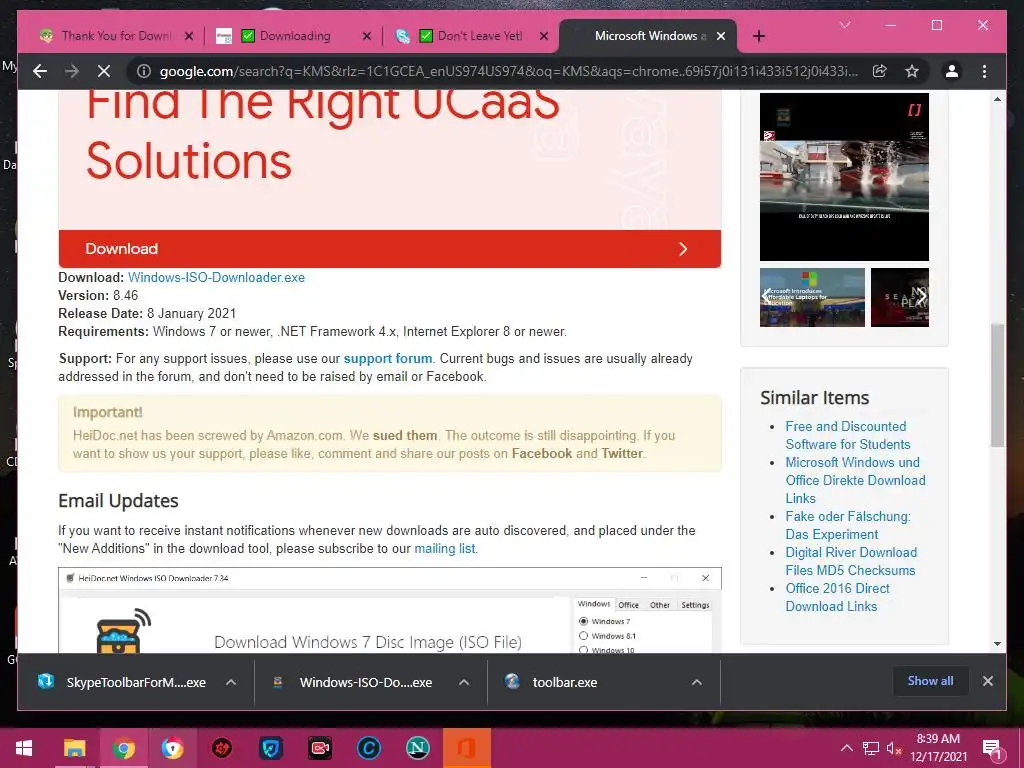Screen dimensions: 1024x768
Task: Open the Windows Start menu
Action: (24, 748)
